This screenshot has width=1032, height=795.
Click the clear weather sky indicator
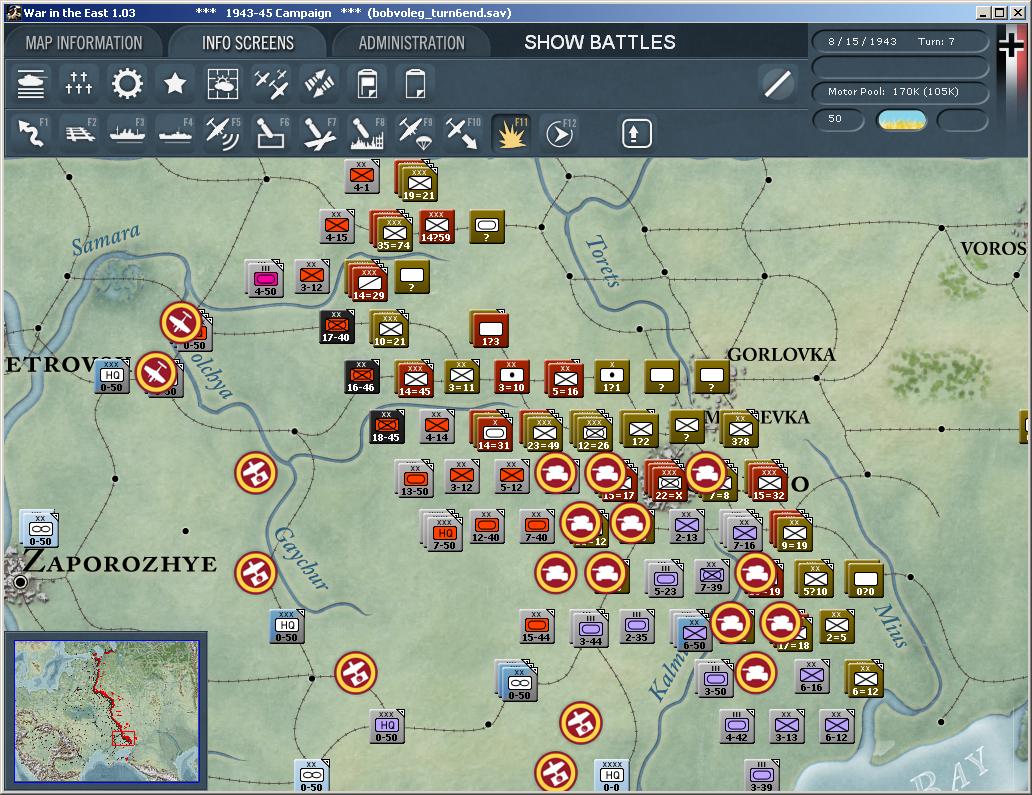tap(902, 120)
